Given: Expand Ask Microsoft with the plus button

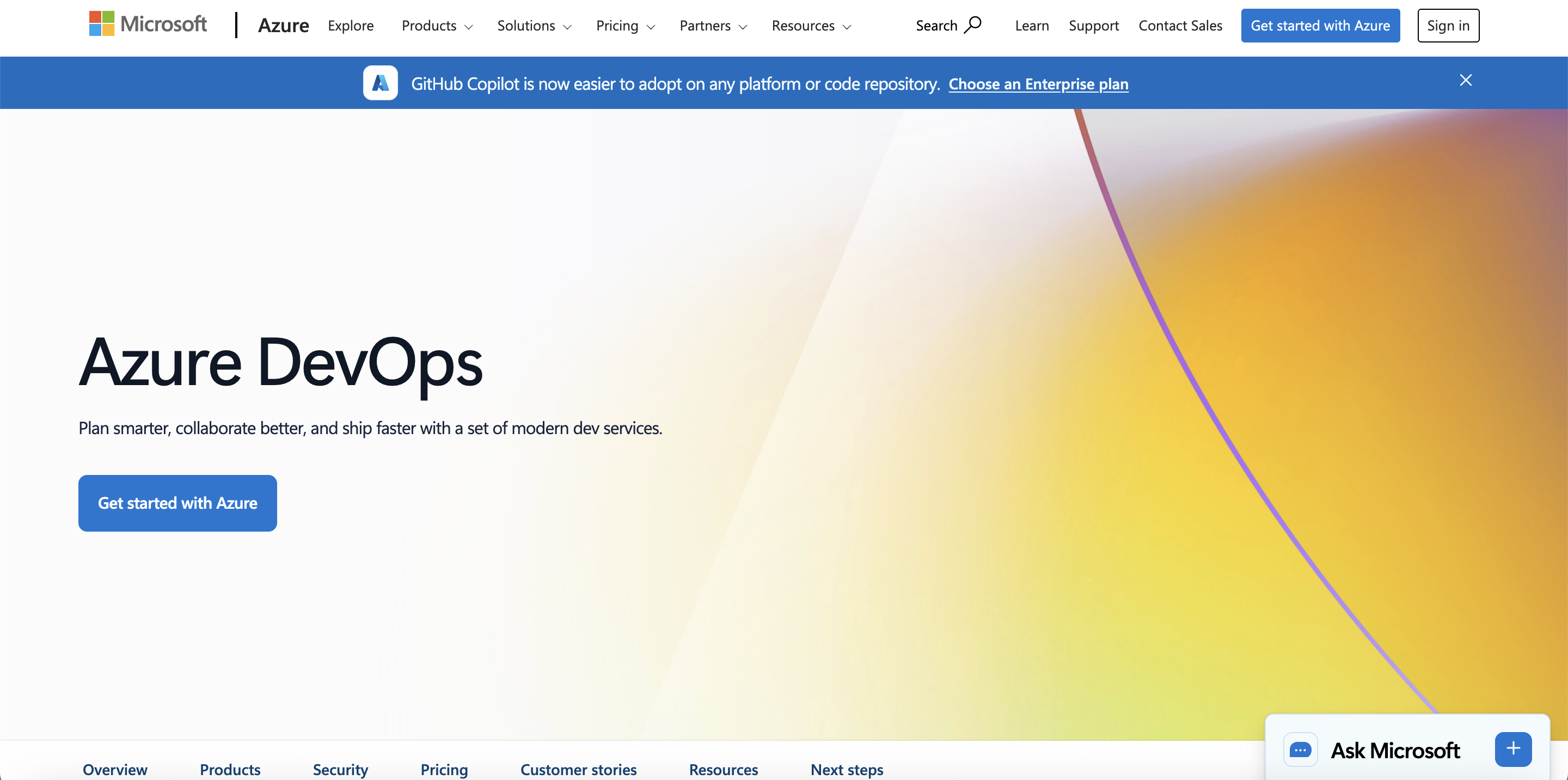Looking at the screenshot, I should click(1512, 749).
